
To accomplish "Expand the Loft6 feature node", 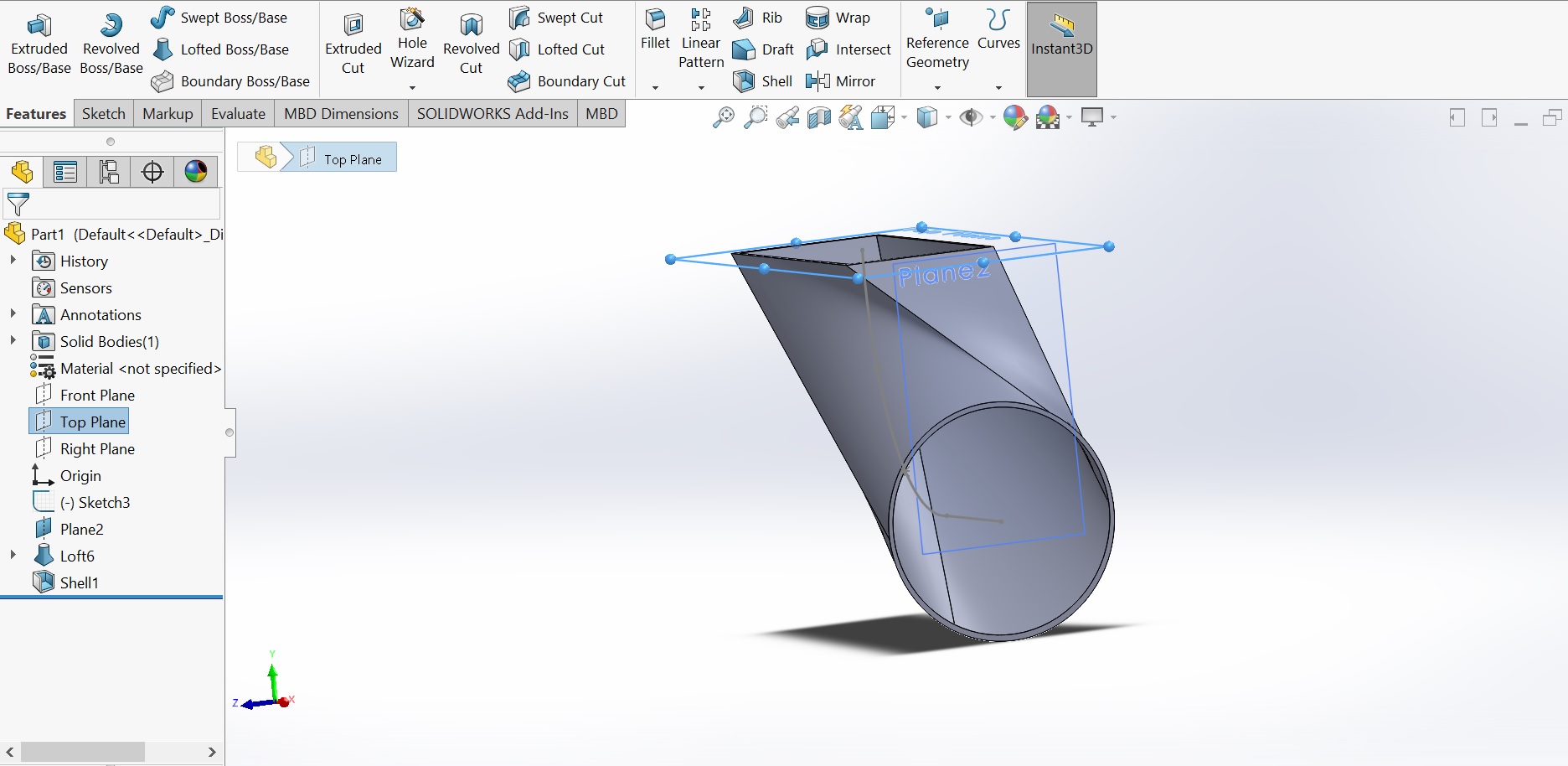I will tap(12, 555).
